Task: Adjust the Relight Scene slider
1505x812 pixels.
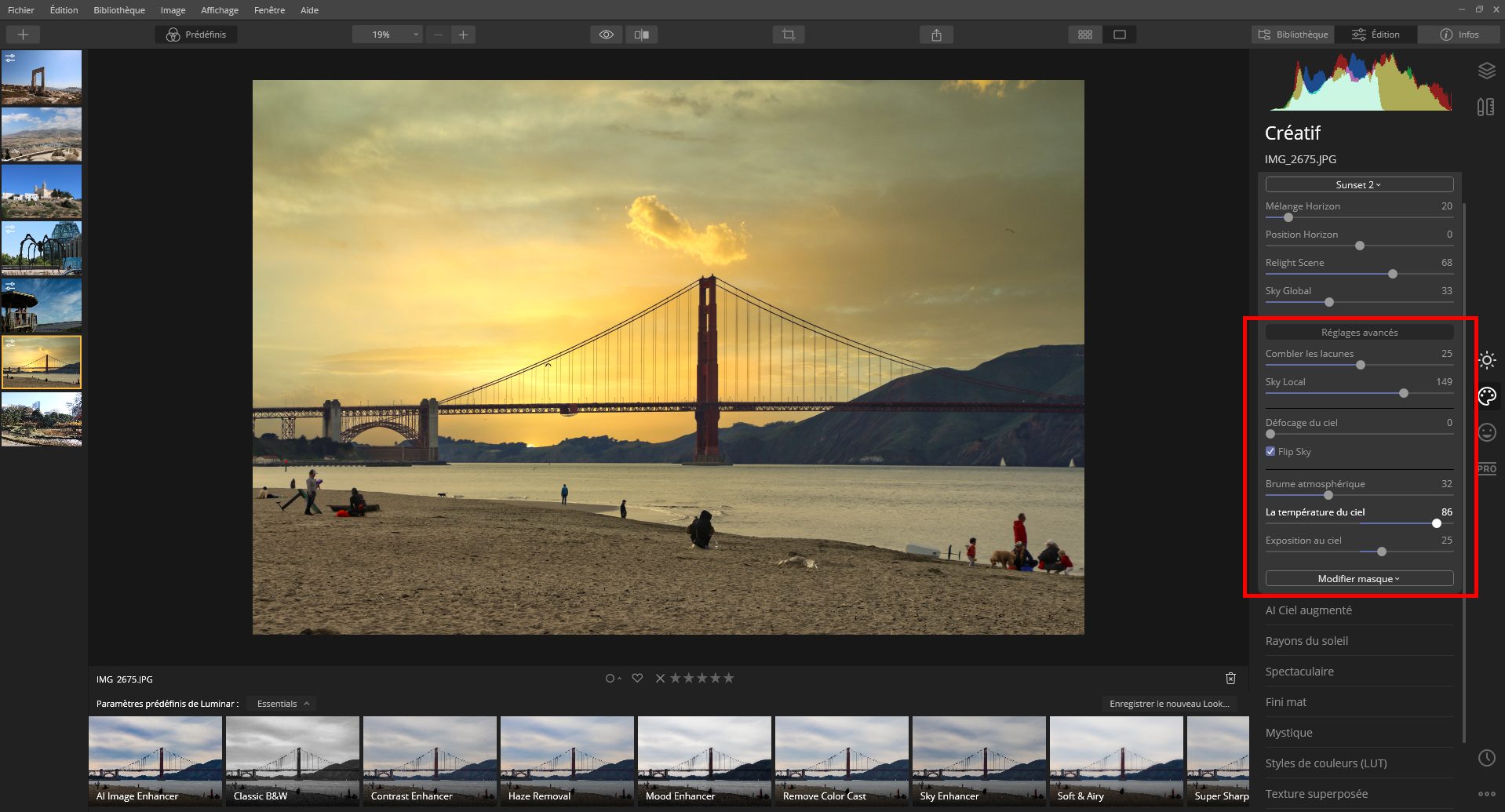Action: pyautogui.click(x=1393, y=274)
